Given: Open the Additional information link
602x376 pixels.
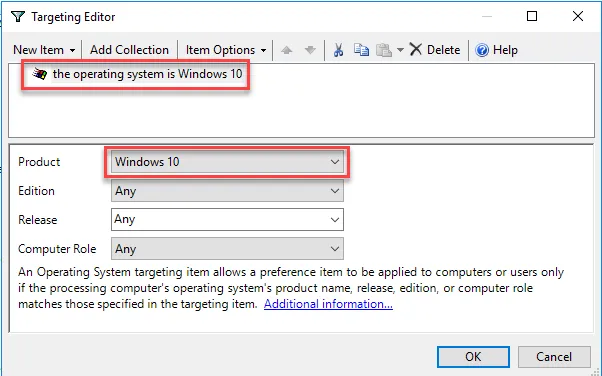Looking at the screenshot, I should [x=328, y=304].
